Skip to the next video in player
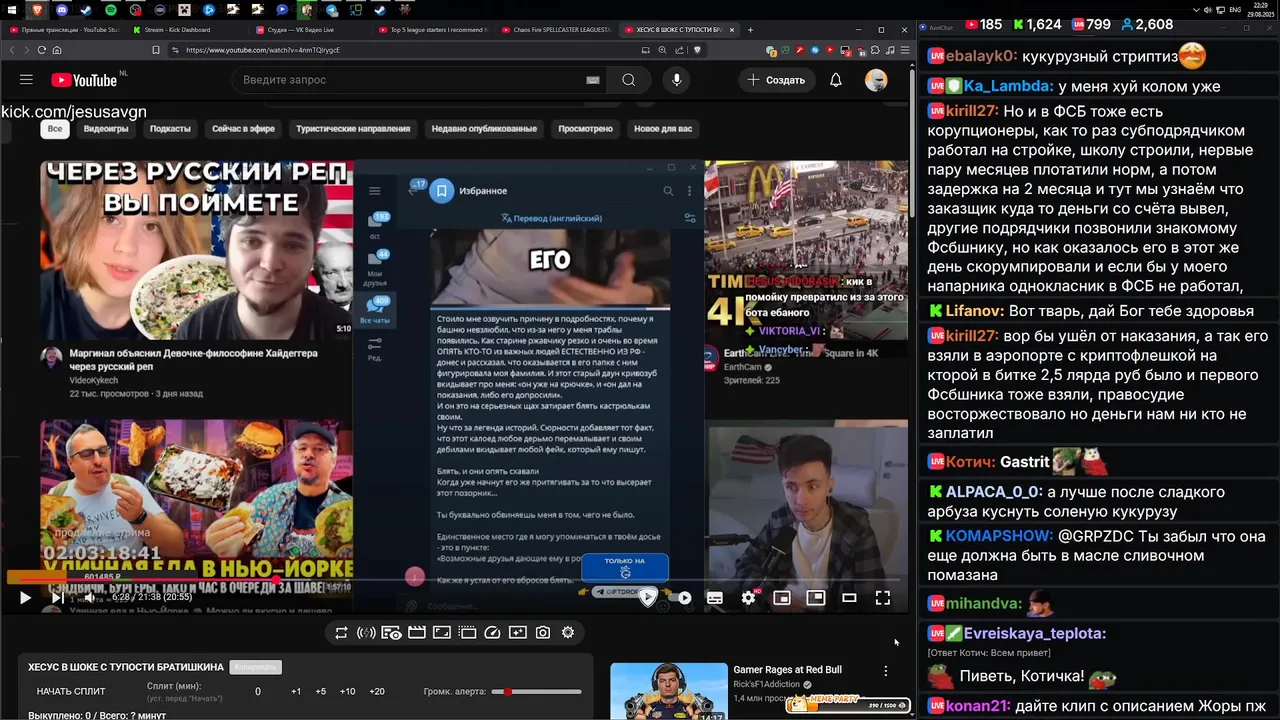This screenshot has width=1280, height=720. click(56, 598)
